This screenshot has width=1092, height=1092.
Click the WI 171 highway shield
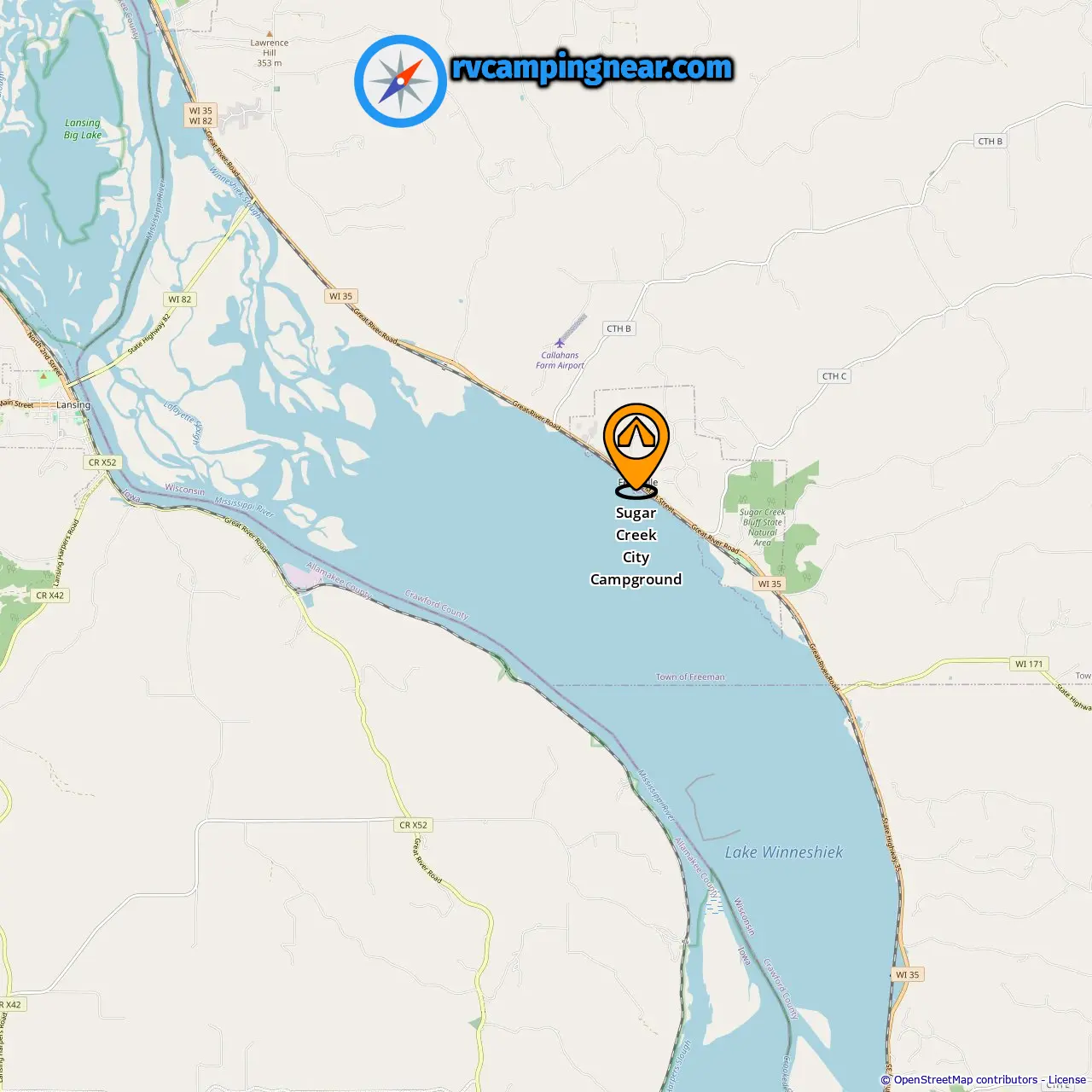coord(1029,664)
